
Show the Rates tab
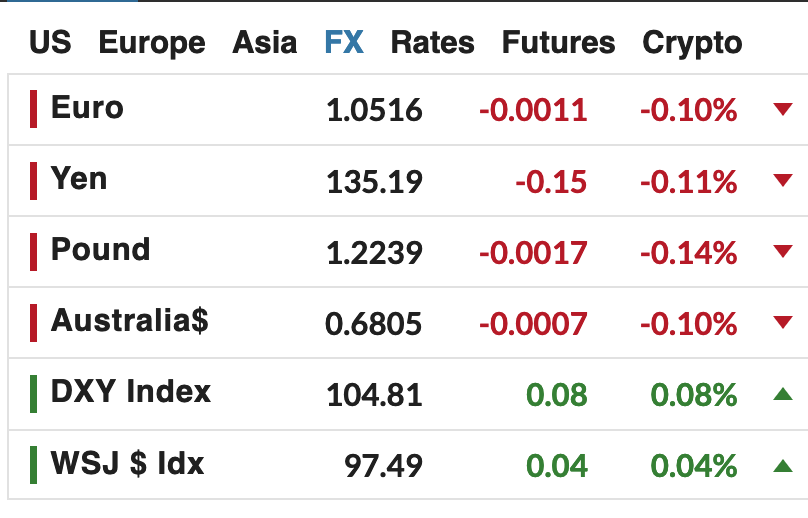433,42
